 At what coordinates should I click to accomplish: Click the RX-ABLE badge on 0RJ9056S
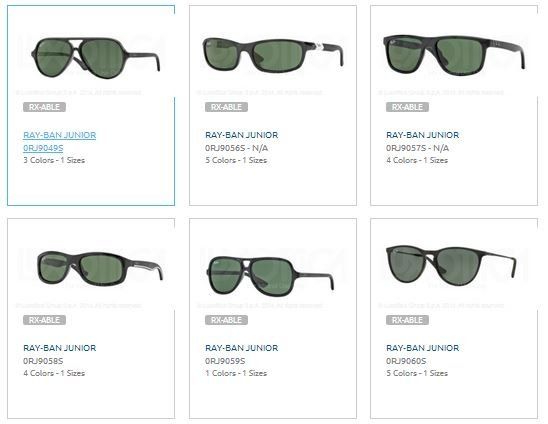[x=226, y=107]
